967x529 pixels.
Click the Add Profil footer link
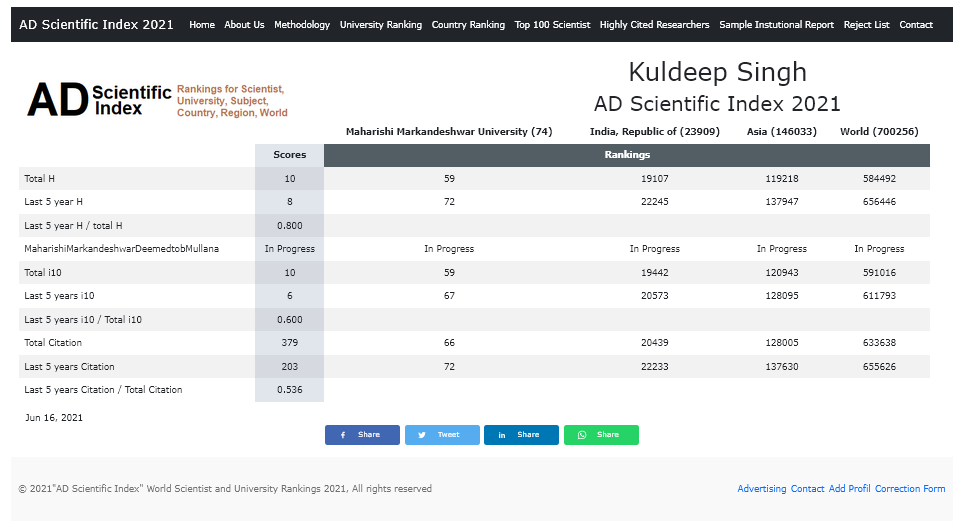click(849, 489)
